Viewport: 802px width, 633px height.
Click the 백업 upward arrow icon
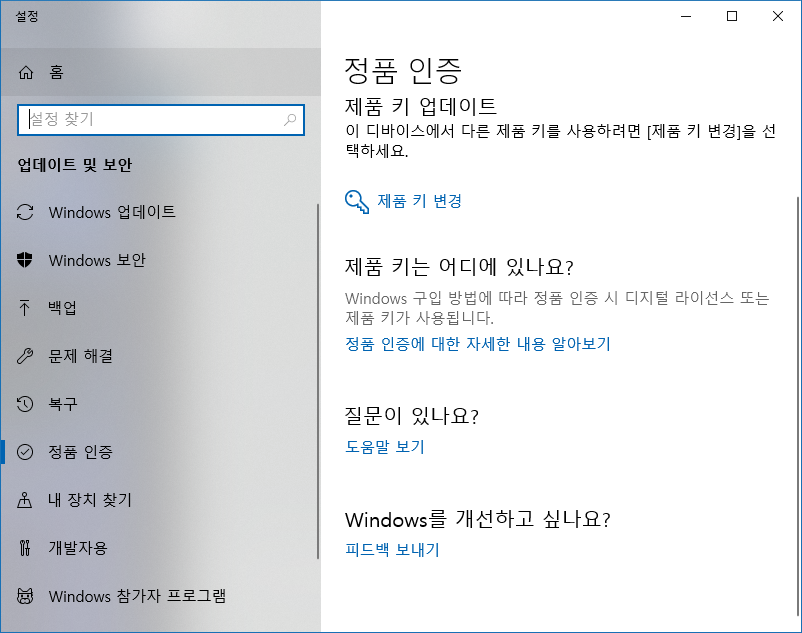25,308
